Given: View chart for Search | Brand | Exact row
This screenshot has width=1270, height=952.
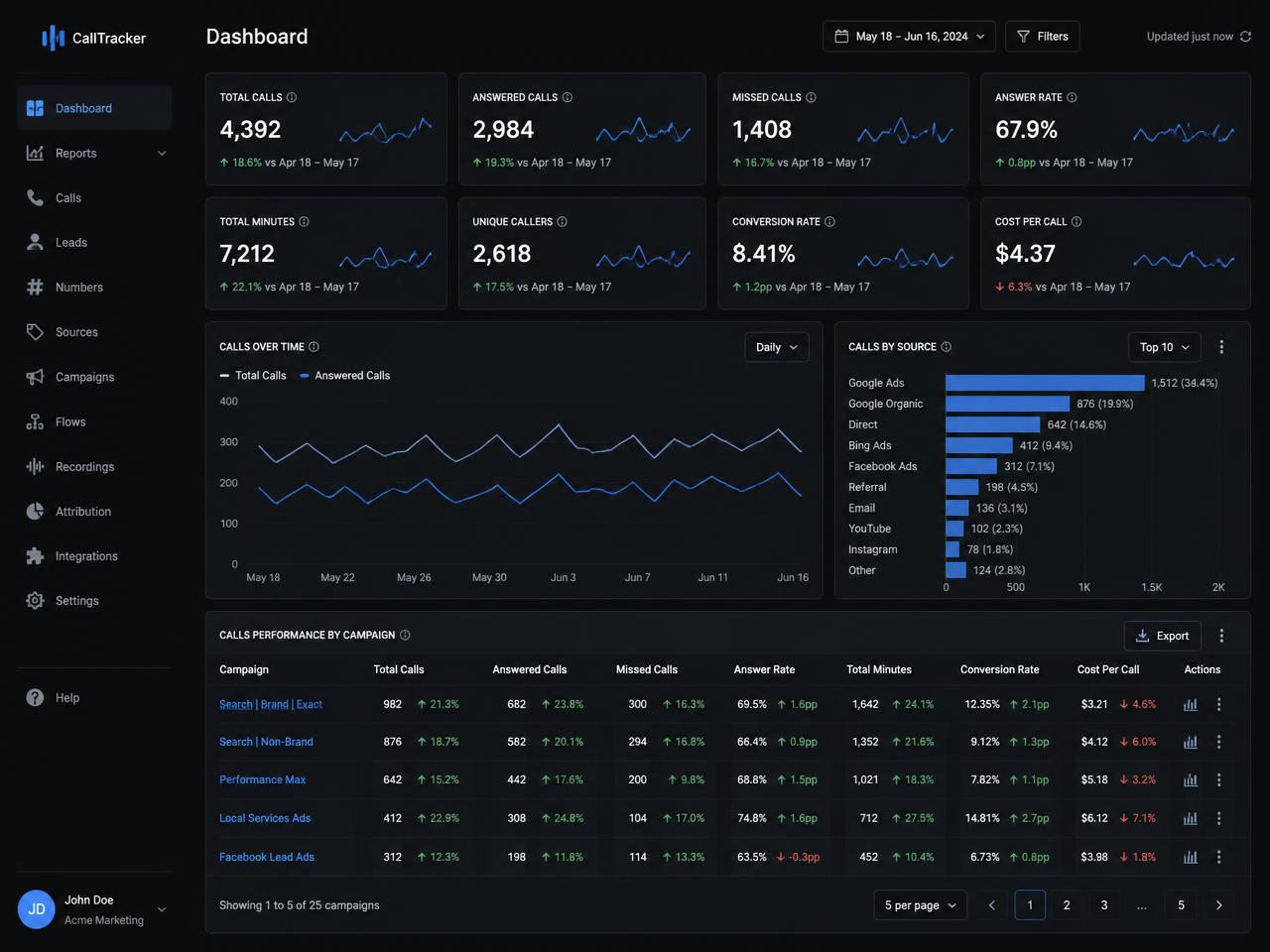Looking at the screenshot, I should point(1191,704).
